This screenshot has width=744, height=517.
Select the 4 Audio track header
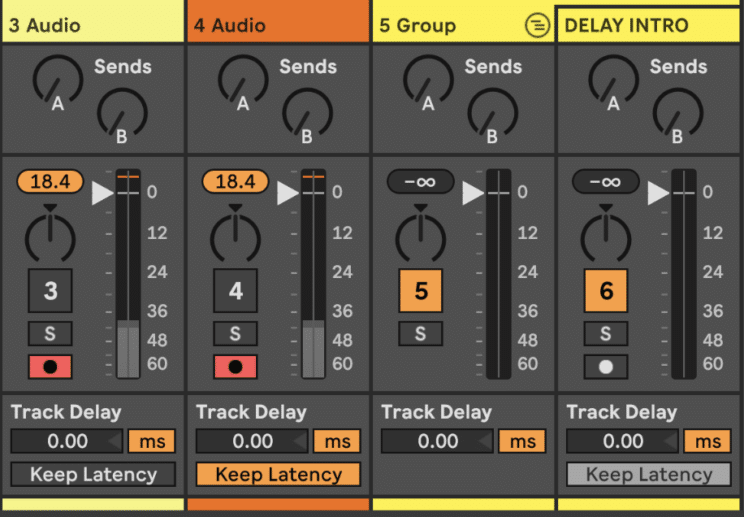coord(278,22)
